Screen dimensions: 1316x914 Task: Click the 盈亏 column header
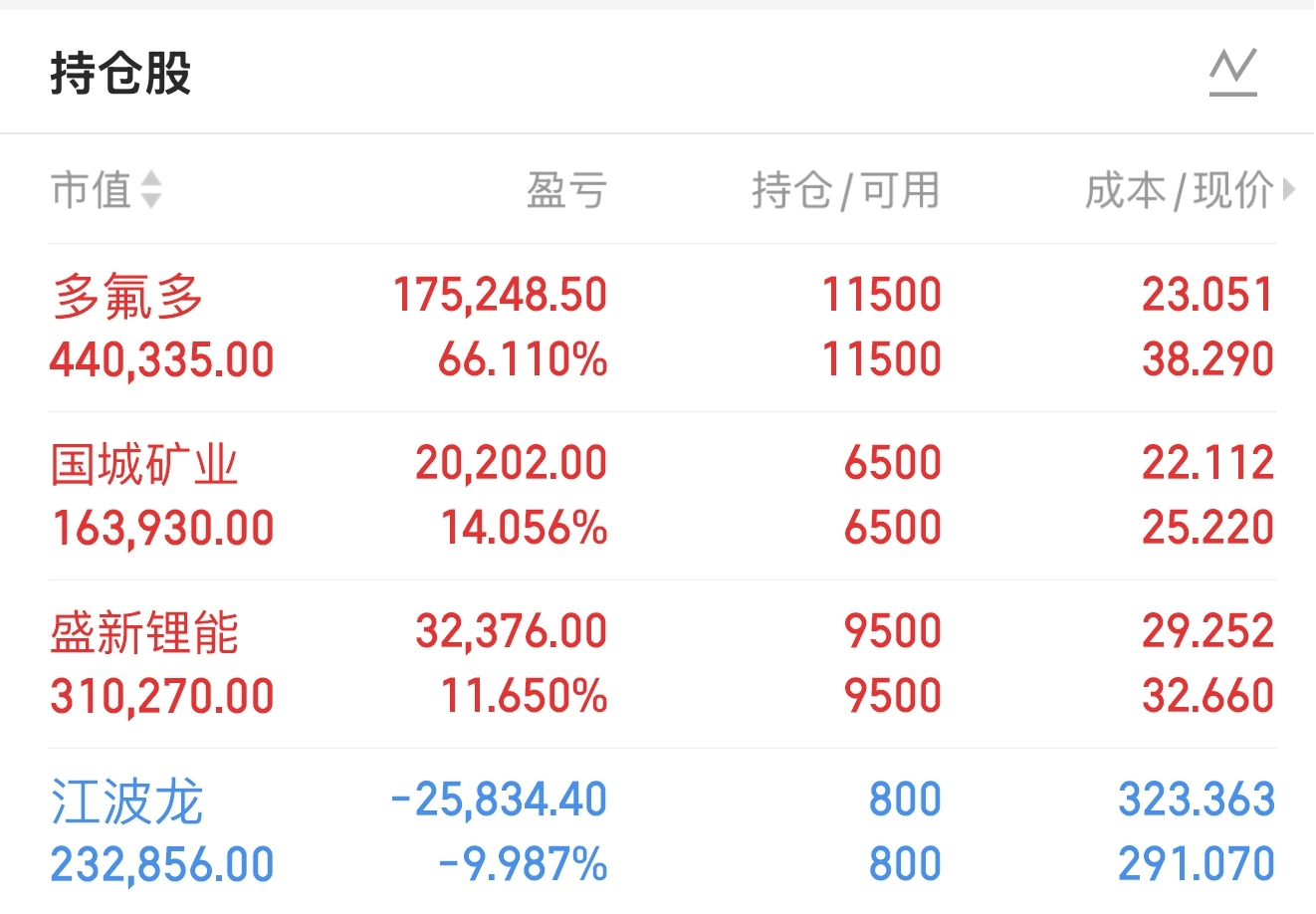pos(566,189)
